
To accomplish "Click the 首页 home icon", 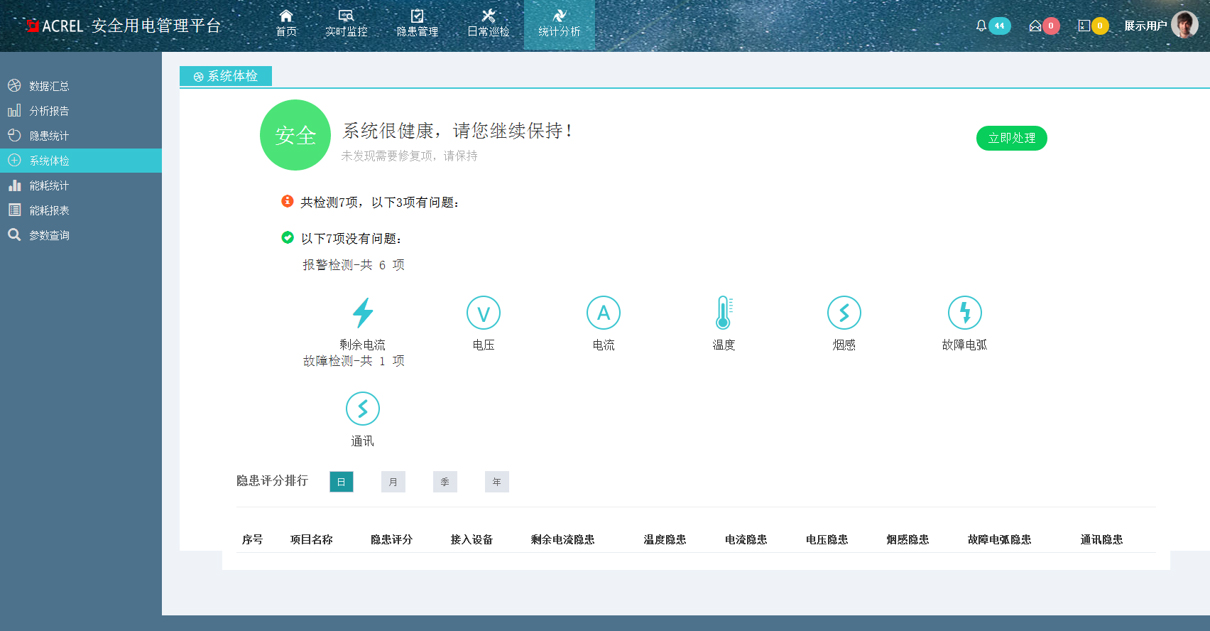I will [286, 24].
